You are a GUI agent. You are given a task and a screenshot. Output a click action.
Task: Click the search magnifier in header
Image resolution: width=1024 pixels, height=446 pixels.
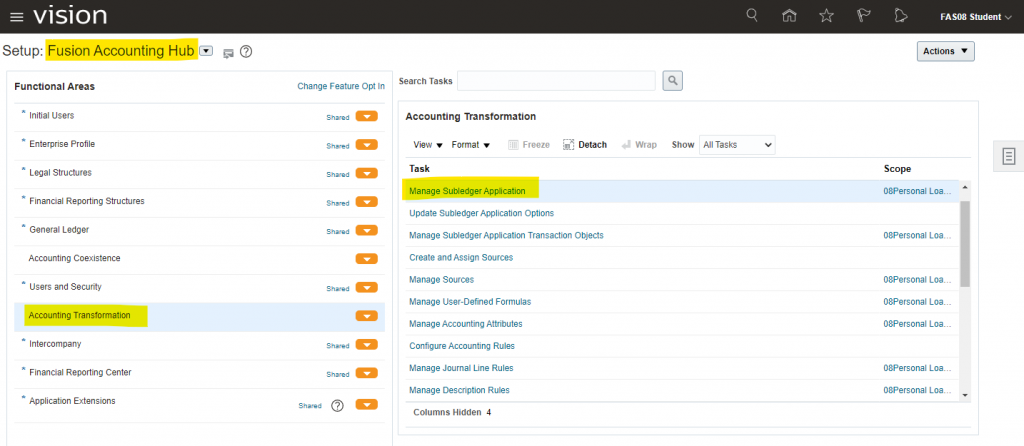pyautogui.click(x=752, y=15)
